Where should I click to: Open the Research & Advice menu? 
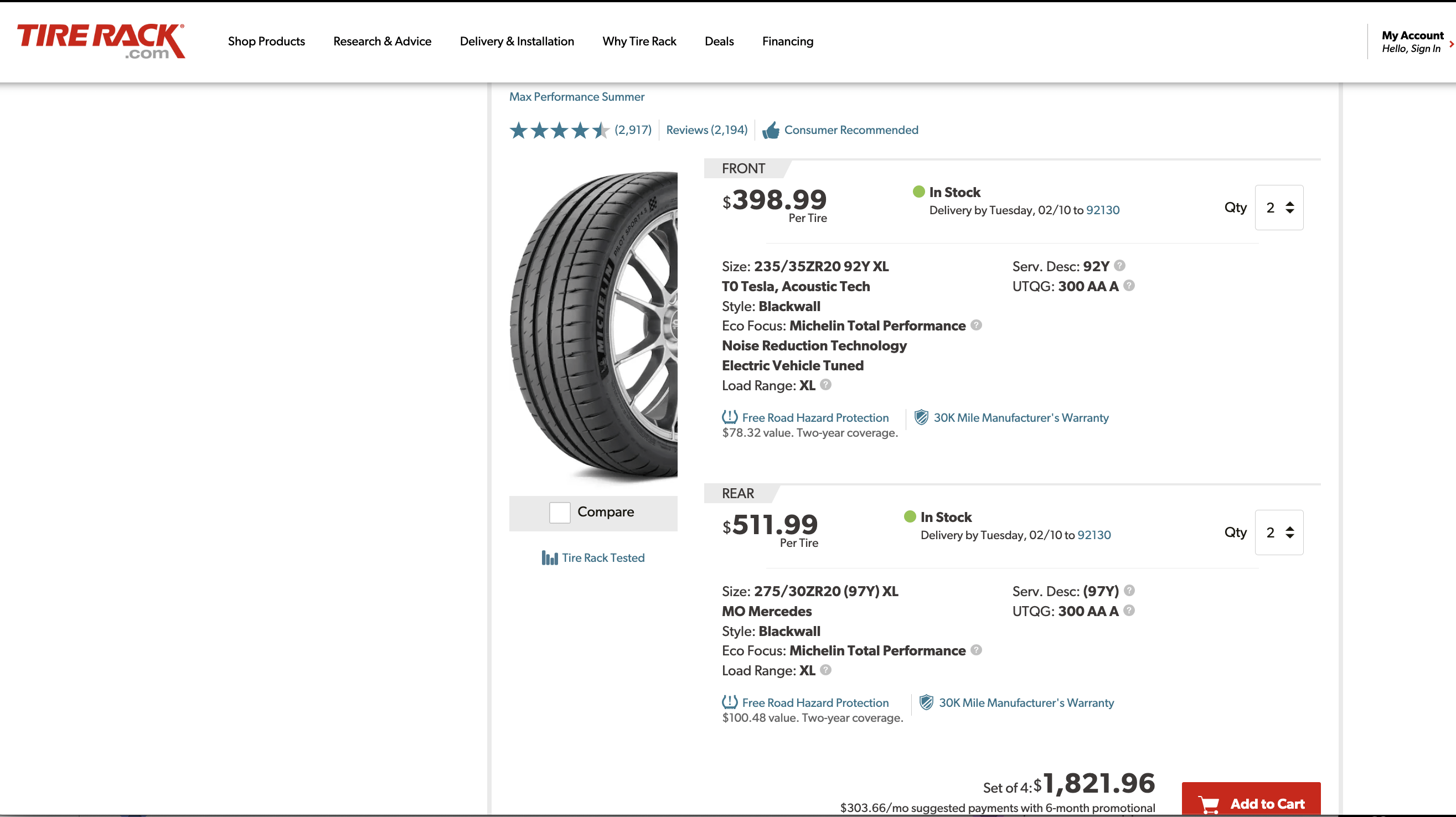click(x=382, y=42)
